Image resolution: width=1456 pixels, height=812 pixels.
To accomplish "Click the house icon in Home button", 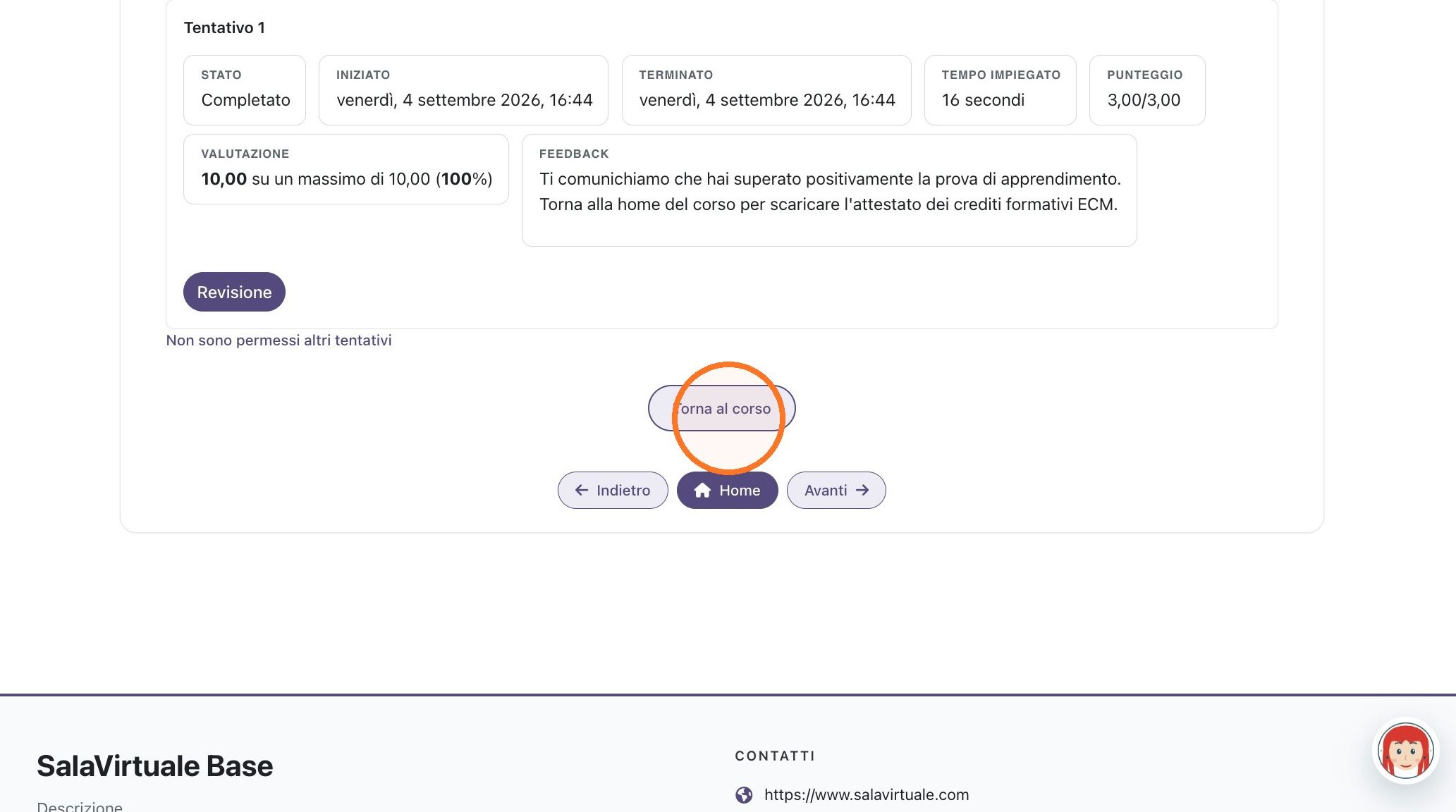I will (702, 490).
